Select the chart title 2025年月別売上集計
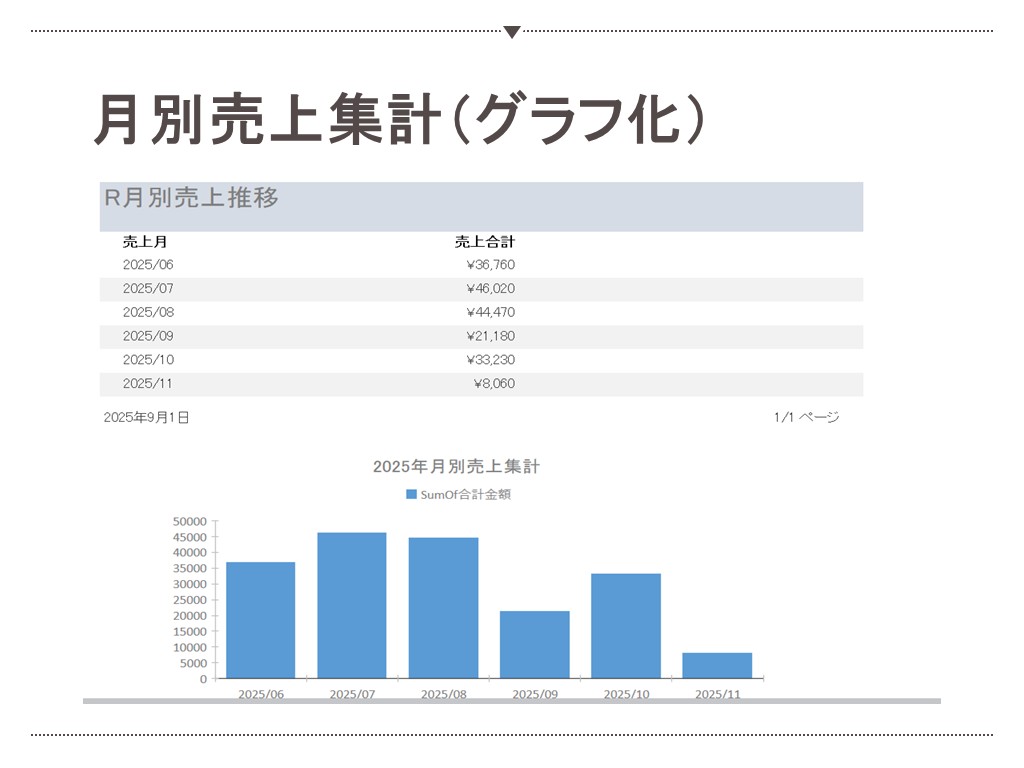1024x768 pixels. pyautogui.click(x=456, y=466)
